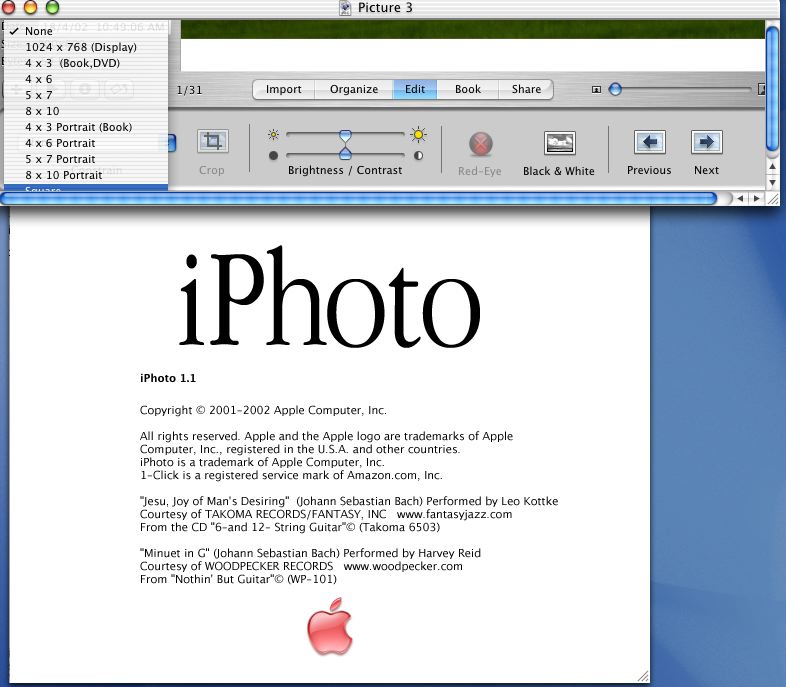Click the www.fantasyjazz.com text
The height and width of the screenshot is (687, 786).
[454, 514]
